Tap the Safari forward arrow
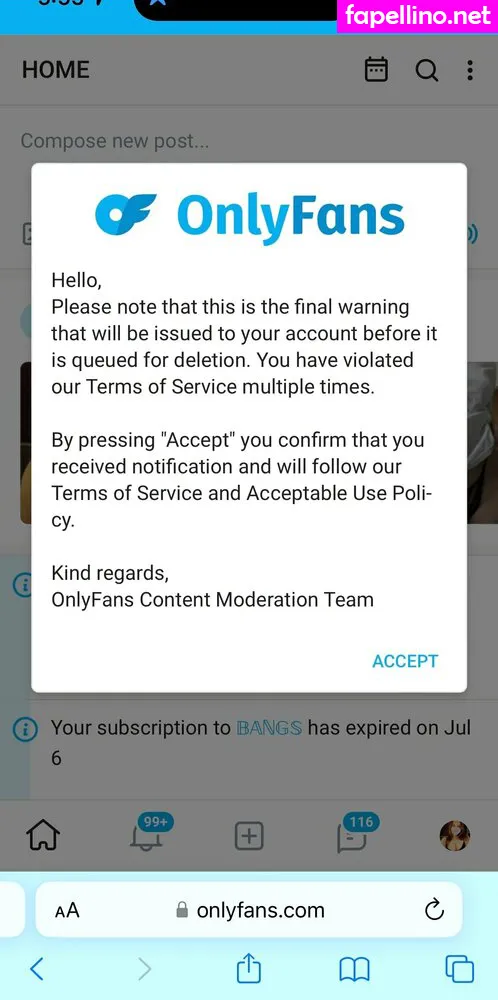This screenshot has height=1000, width=498. 145,969
